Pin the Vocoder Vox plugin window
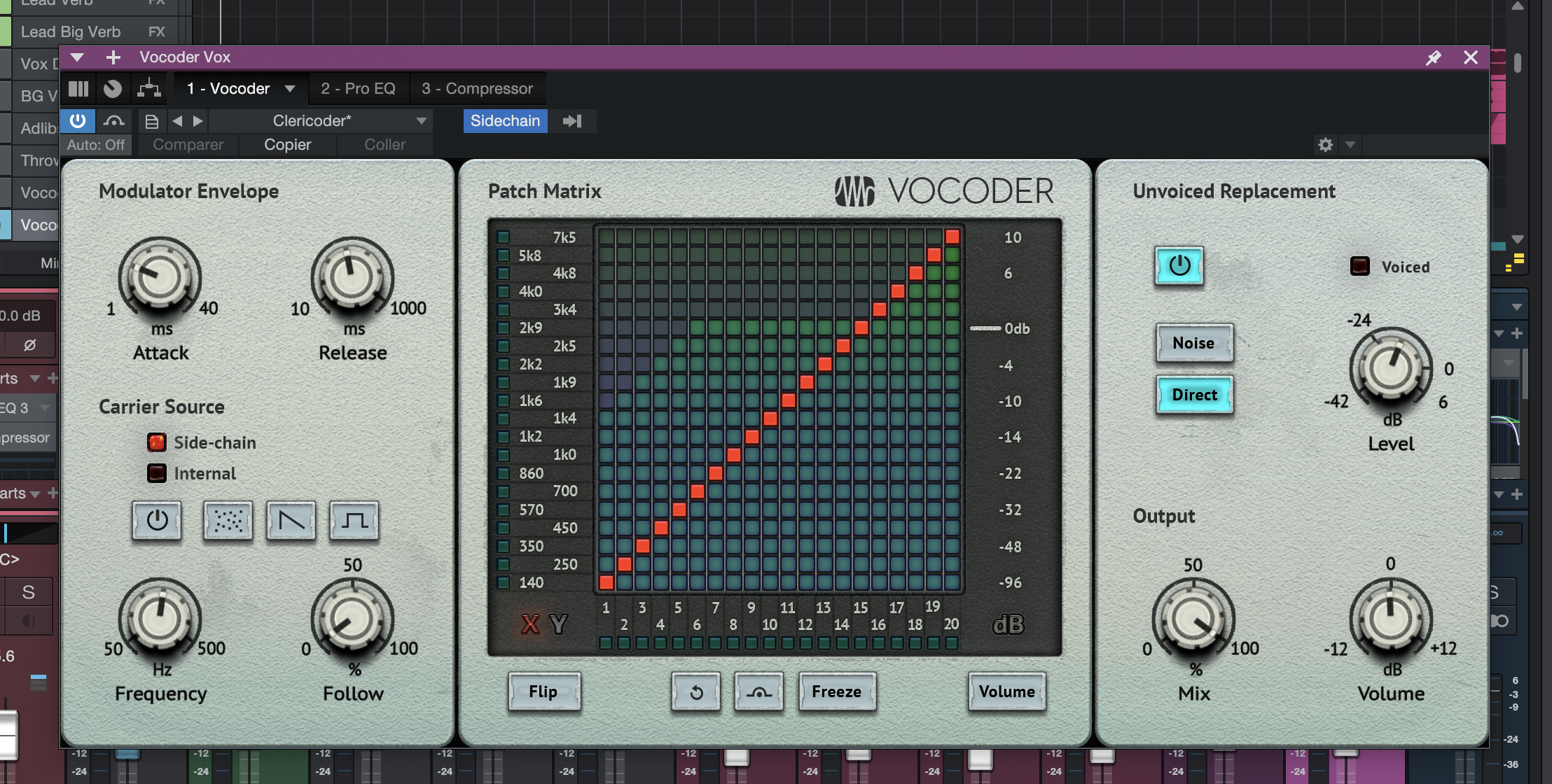 [1434, 58]
